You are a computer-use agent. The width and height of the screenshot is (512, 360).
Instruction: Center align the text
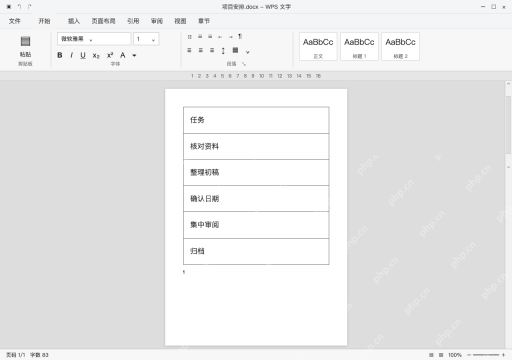[201, 50]
